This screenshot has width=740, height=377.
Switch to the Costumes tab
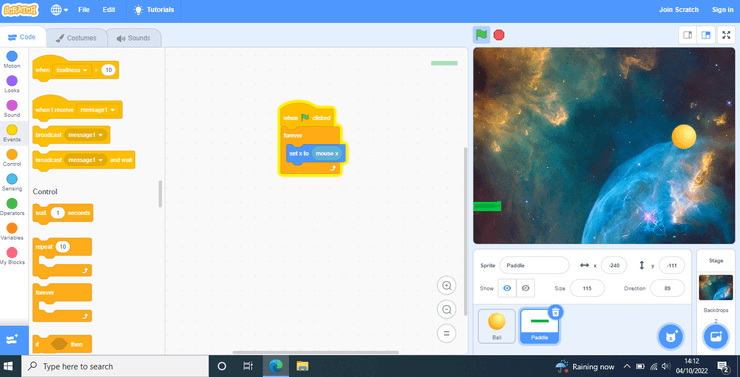pyautogui.click(x=76, y=38)
